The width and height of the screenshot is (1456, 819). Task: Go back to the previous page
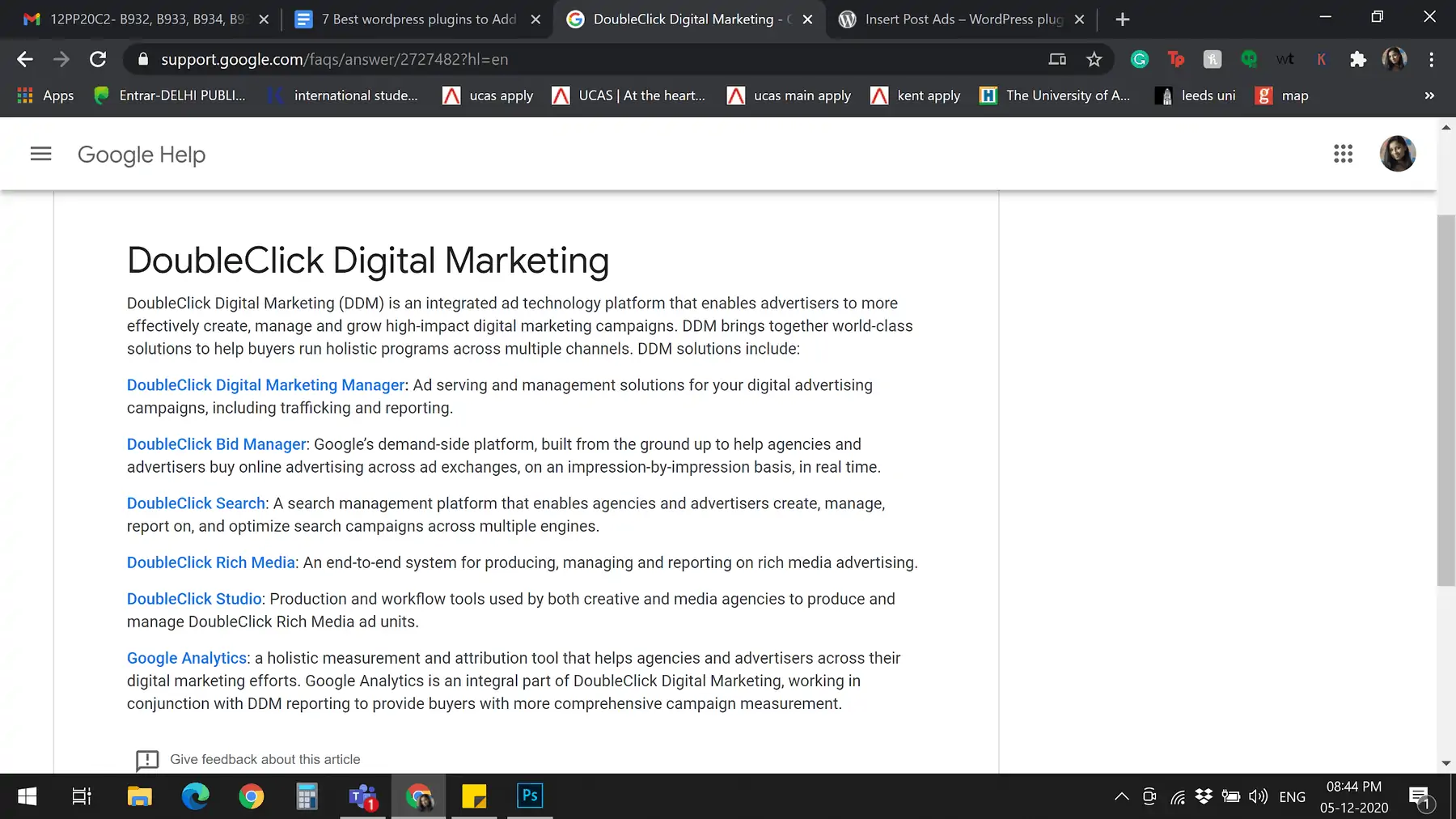(25, 59)
